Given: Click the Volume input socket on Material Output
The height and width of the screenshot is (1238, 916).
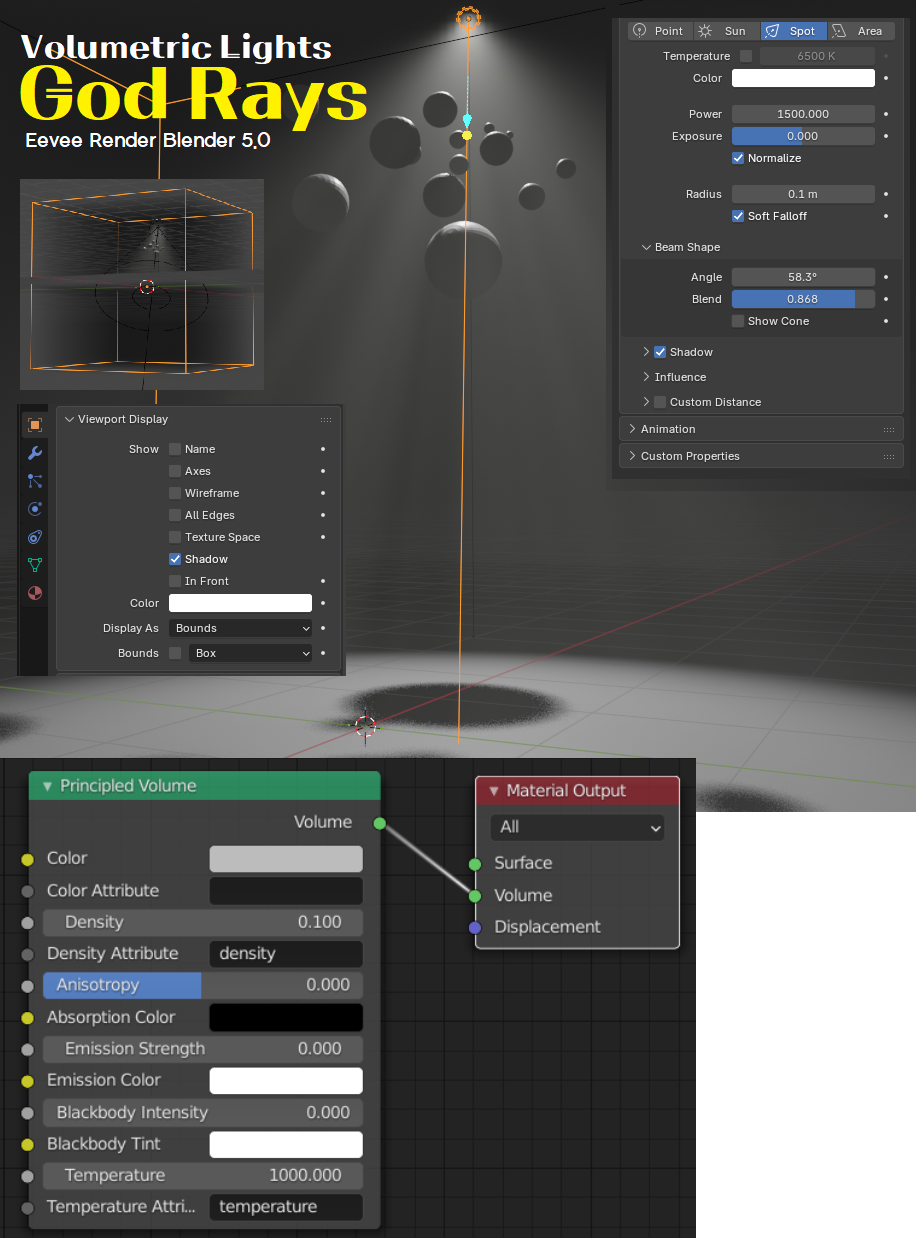Looking at the screenshot, I should coord(475,896).
